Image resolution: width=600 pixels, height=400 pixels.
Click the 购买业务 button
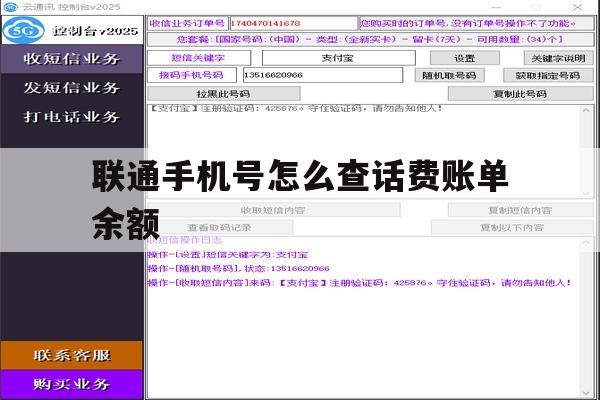tap(72, 384)
